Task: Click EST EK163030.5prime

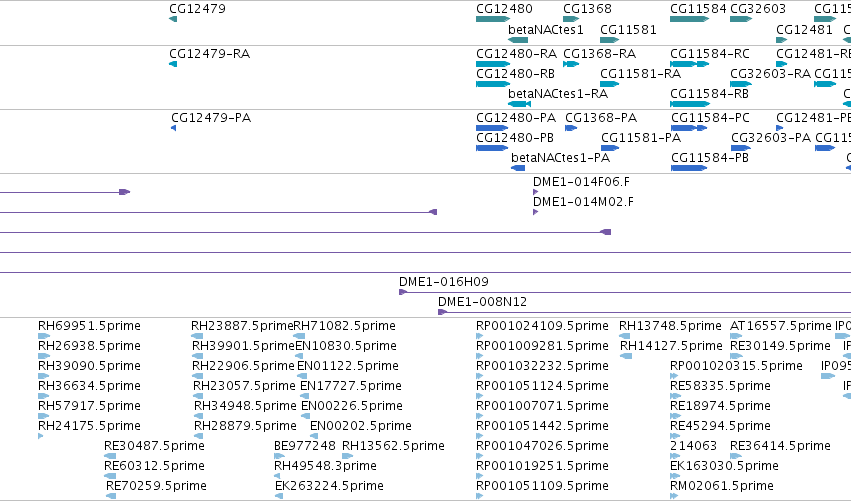Action: [725, 466]
